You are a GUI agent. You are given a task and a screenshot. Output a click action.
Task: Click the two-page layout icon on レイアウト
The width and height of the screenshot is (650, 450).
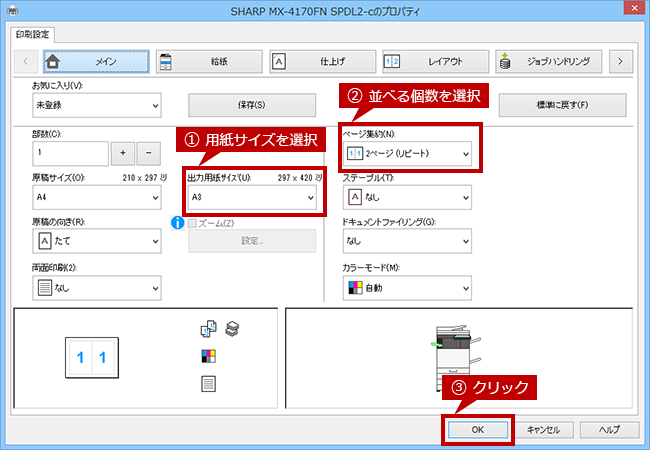click(392, 62)
